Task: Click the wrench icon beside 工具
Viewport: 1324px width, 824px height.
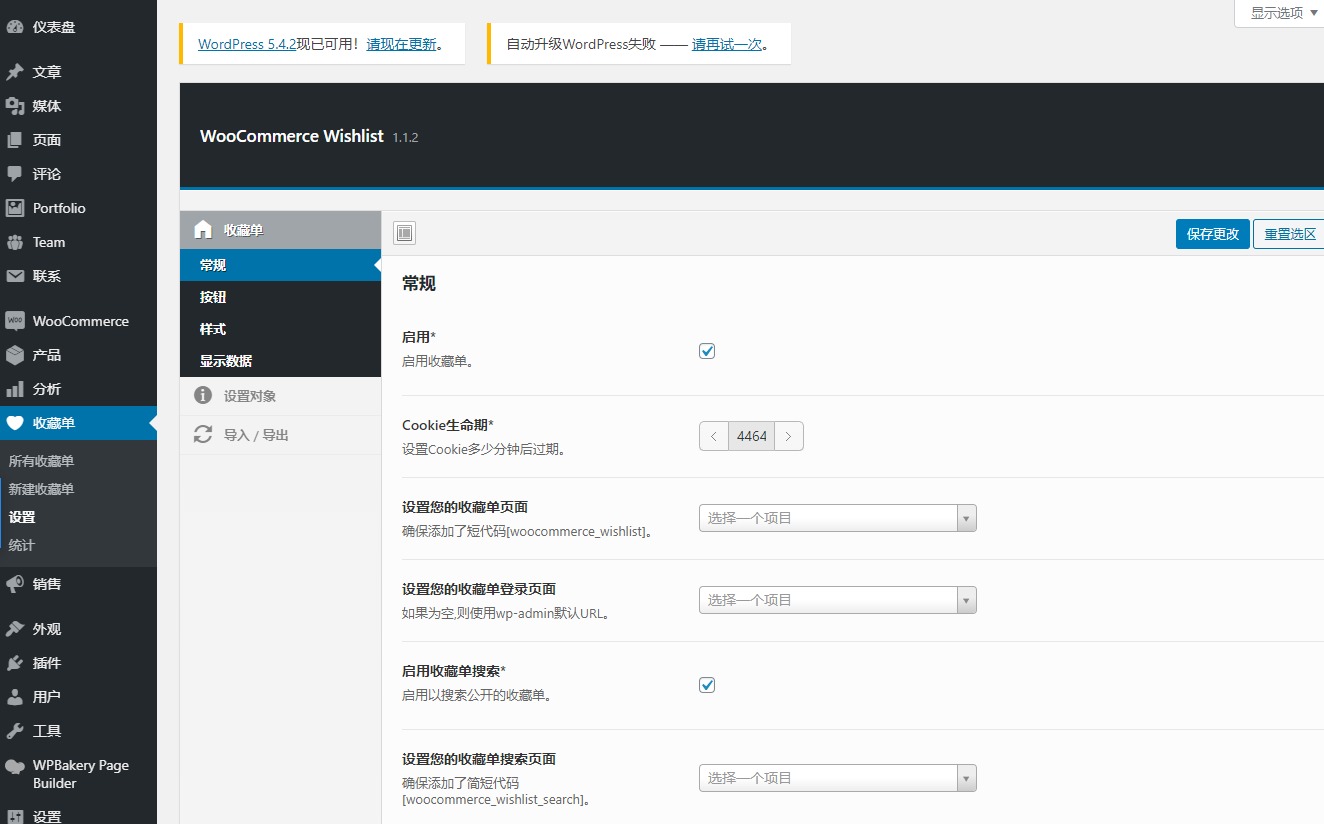Action: click(15, 731)
